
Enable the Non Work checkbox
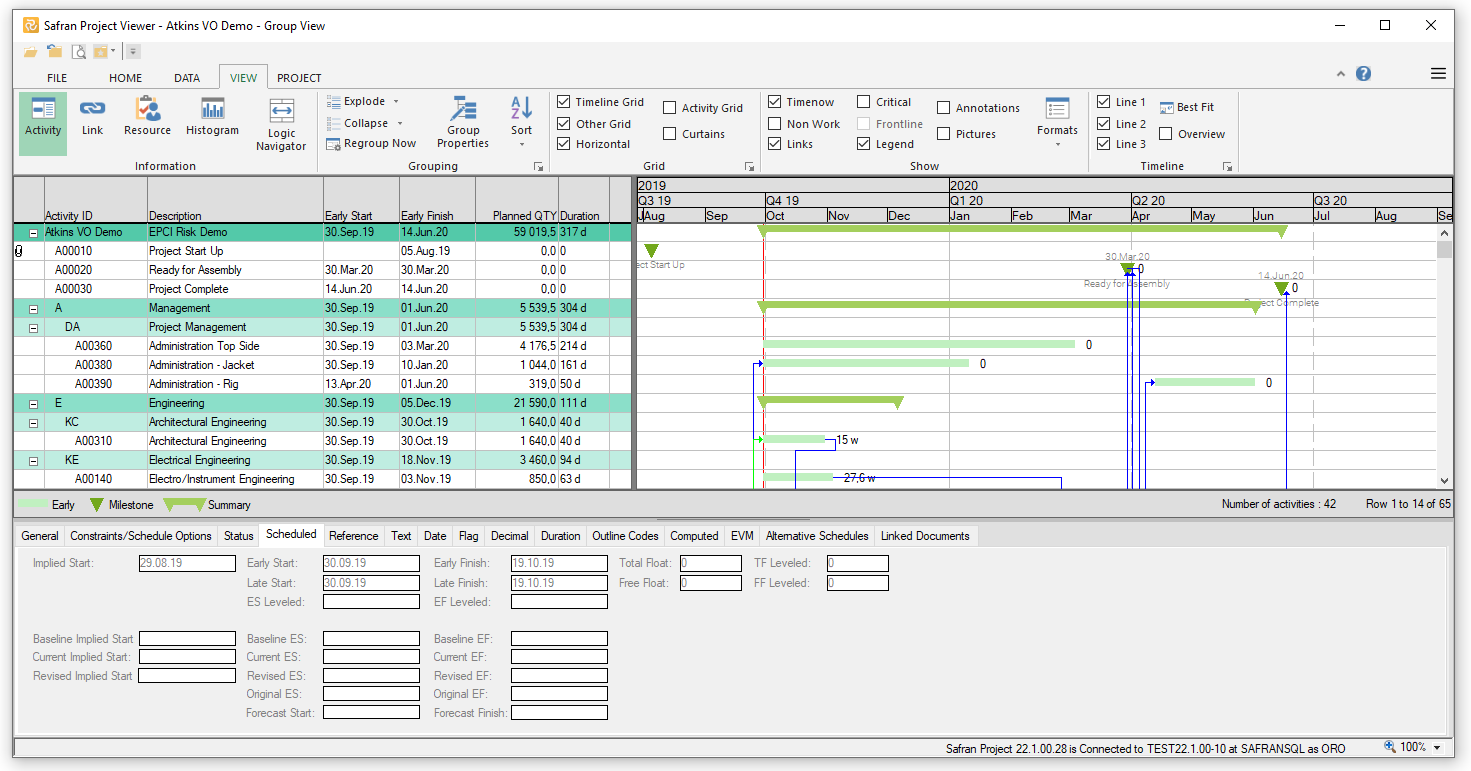[x=775, y=124]
